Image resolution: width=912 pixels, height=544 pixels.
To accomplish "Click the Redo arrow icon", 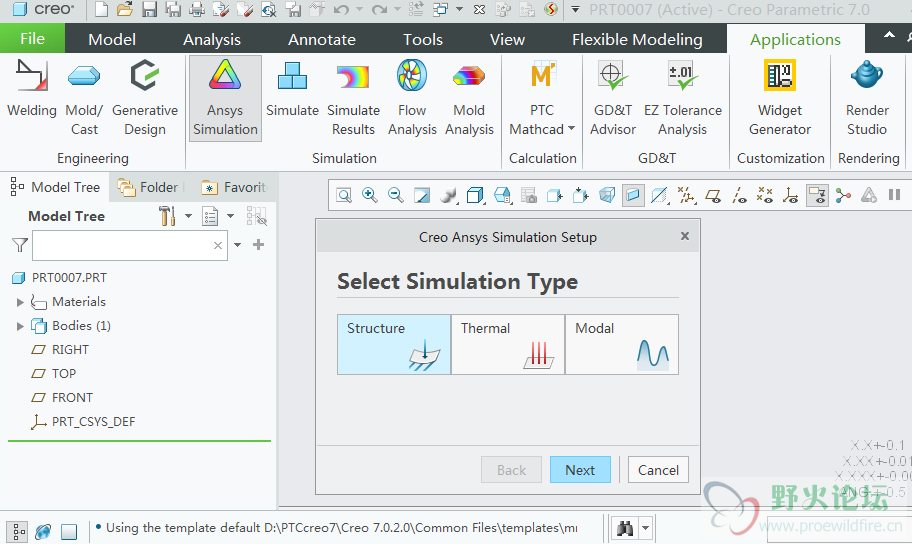I will (x=379, y=9).
